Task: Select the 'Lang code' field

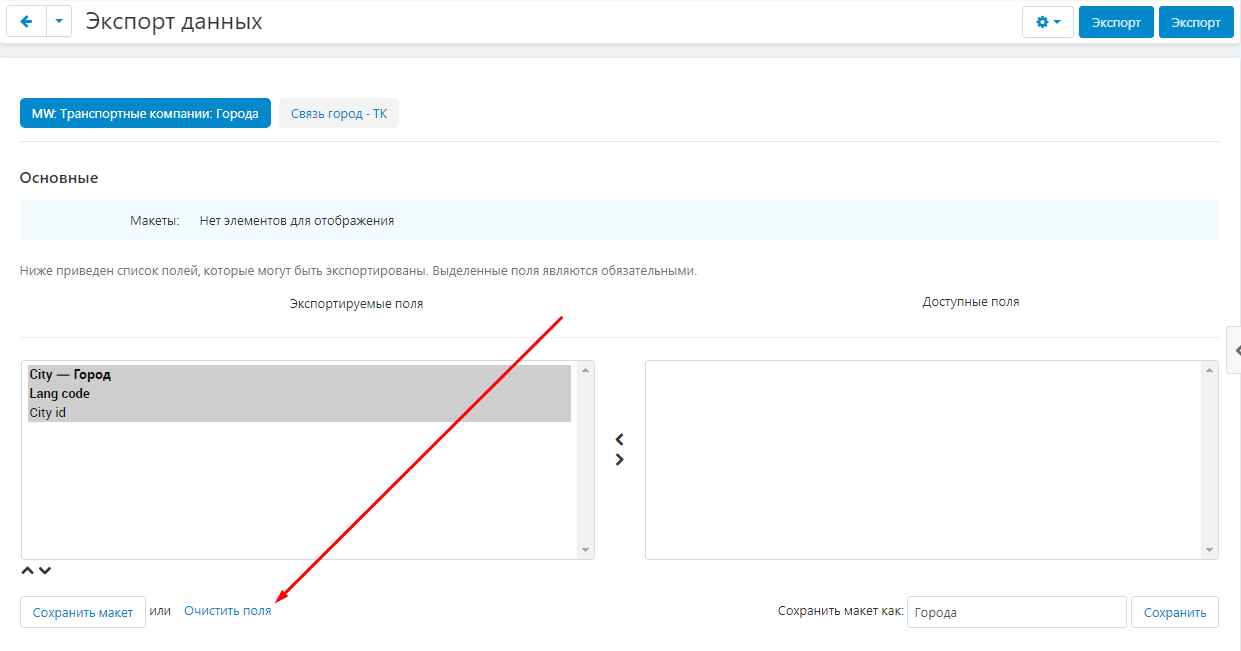Action: click(x=60, y=394)
